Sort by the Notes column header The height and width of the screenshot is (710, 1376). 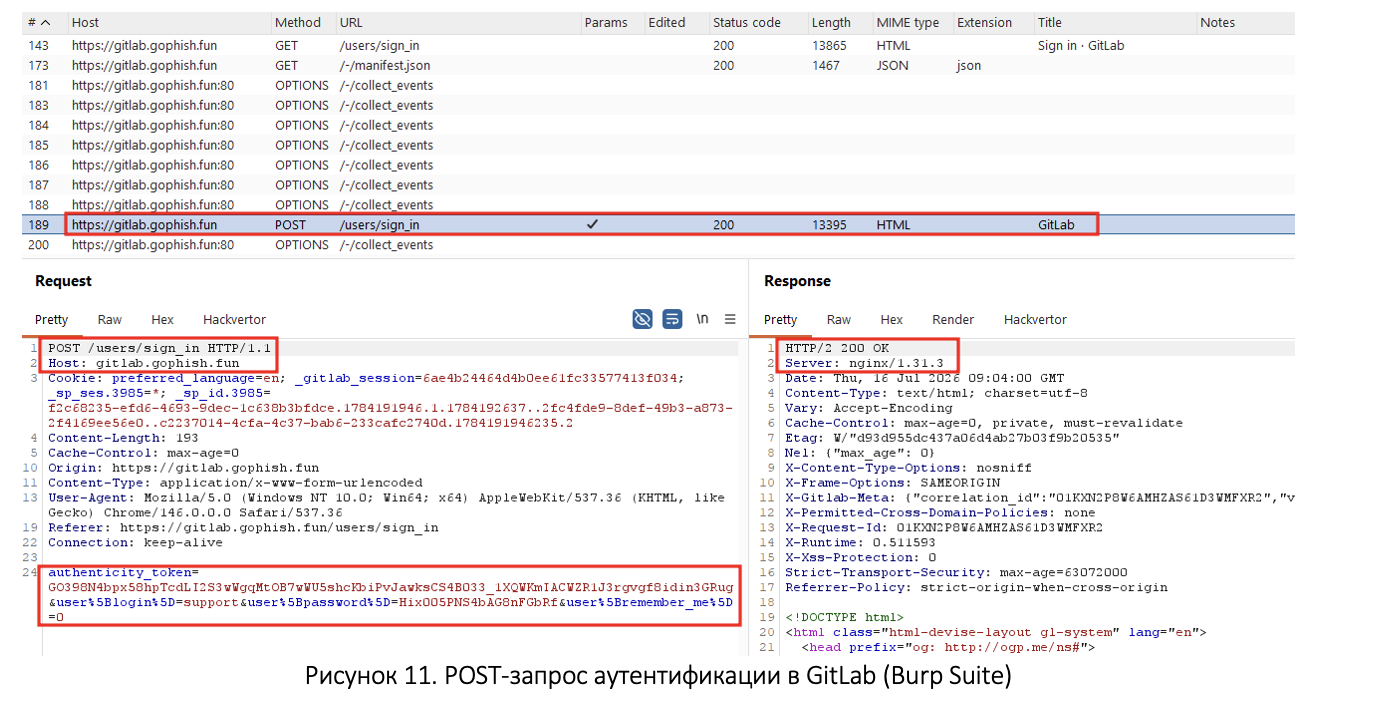1246,22
